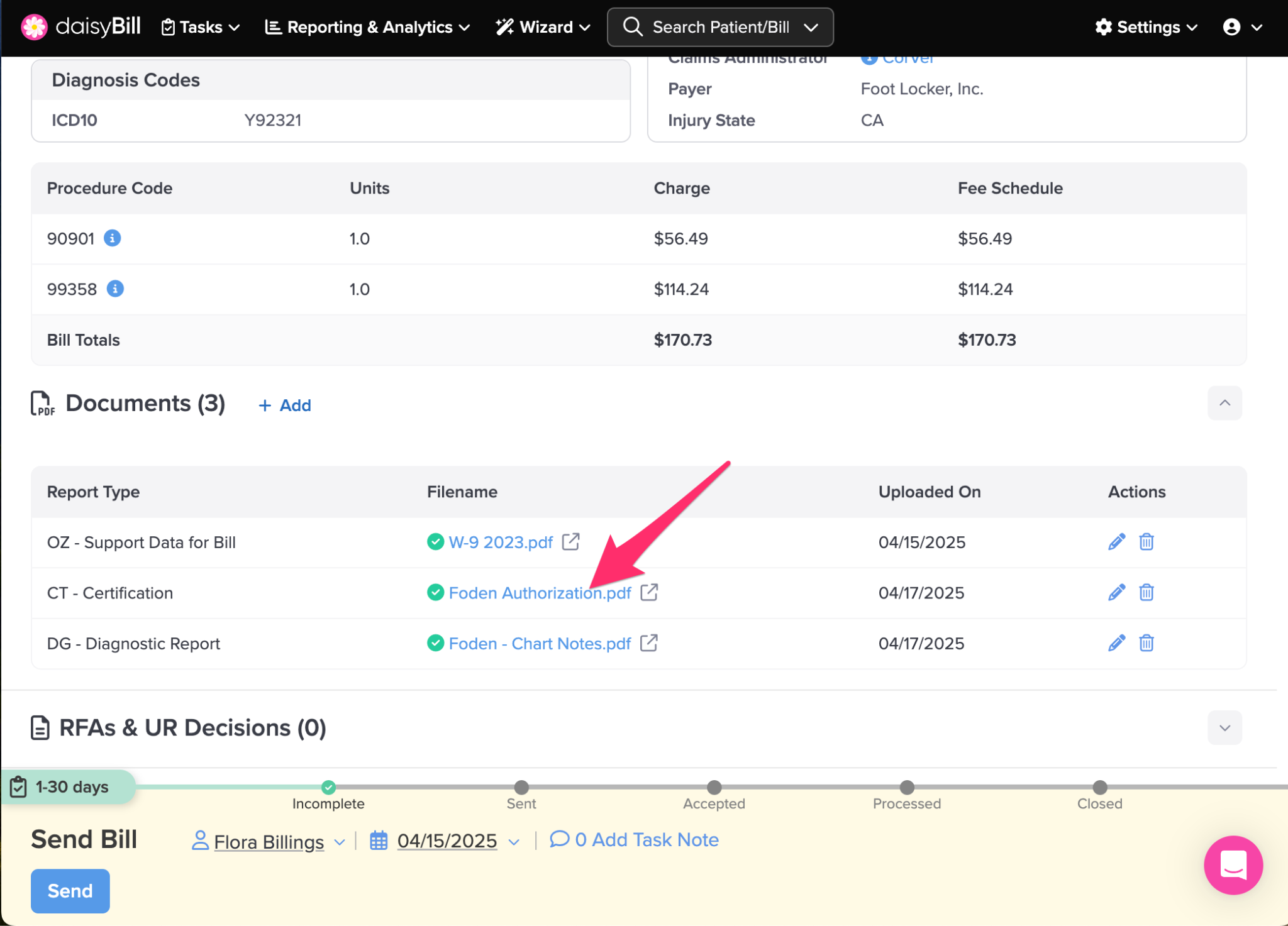Image resolution: width=1288 pixels, height=926 pixels.
Task: Edit the W-9 2023.pdf document
Action: click(x=1116, y=542)
